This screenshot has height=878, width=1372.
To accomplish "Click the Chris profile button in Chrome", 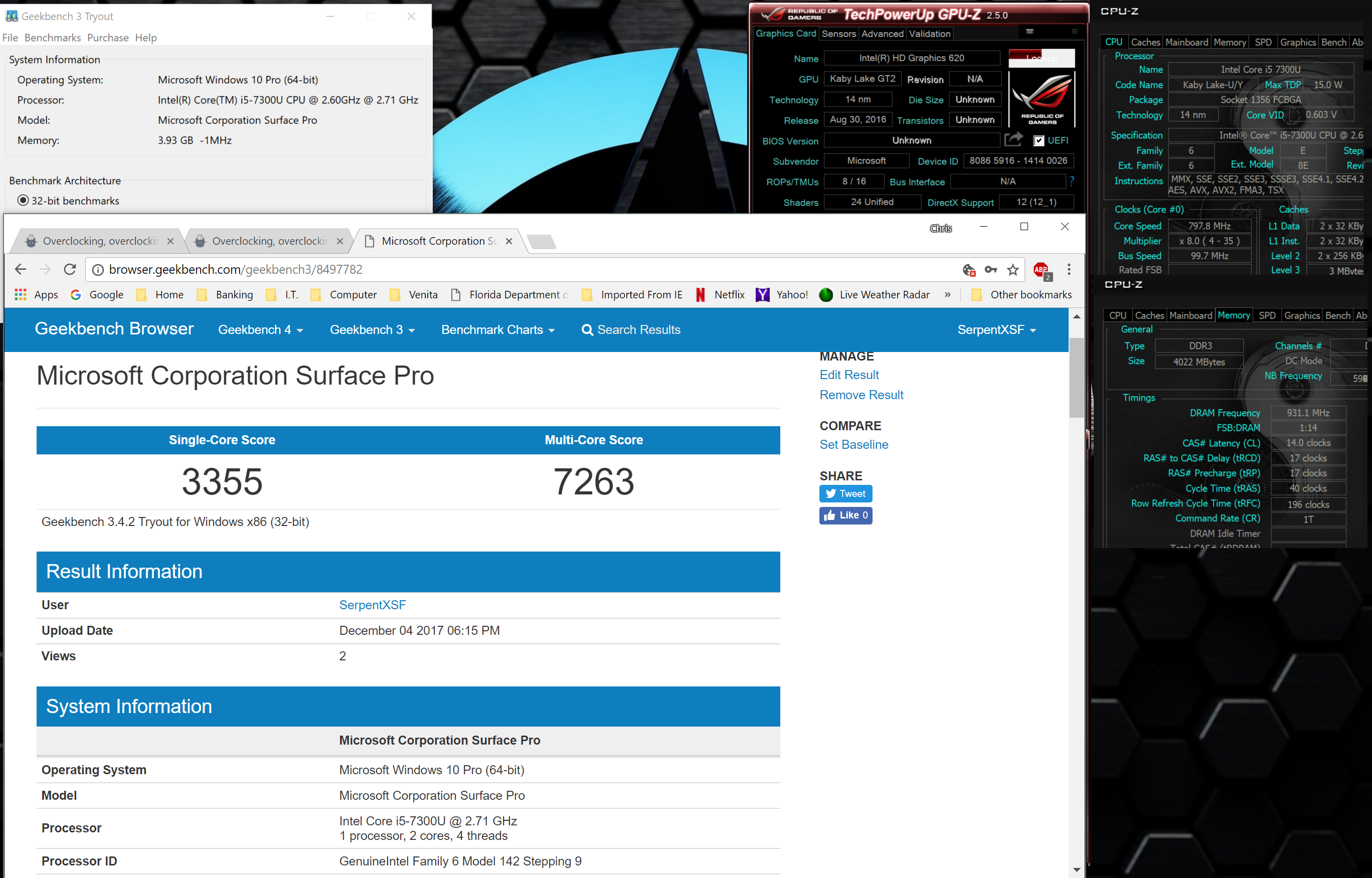I will point(941,228).
